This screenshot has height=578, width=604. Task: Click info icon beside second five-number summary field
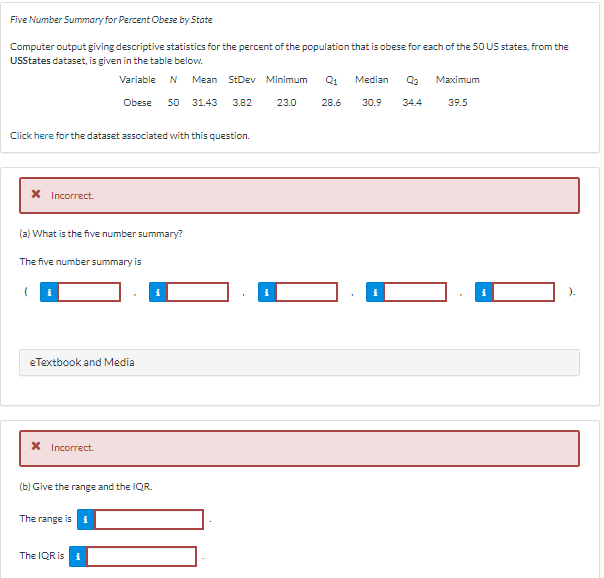point(158,292)
